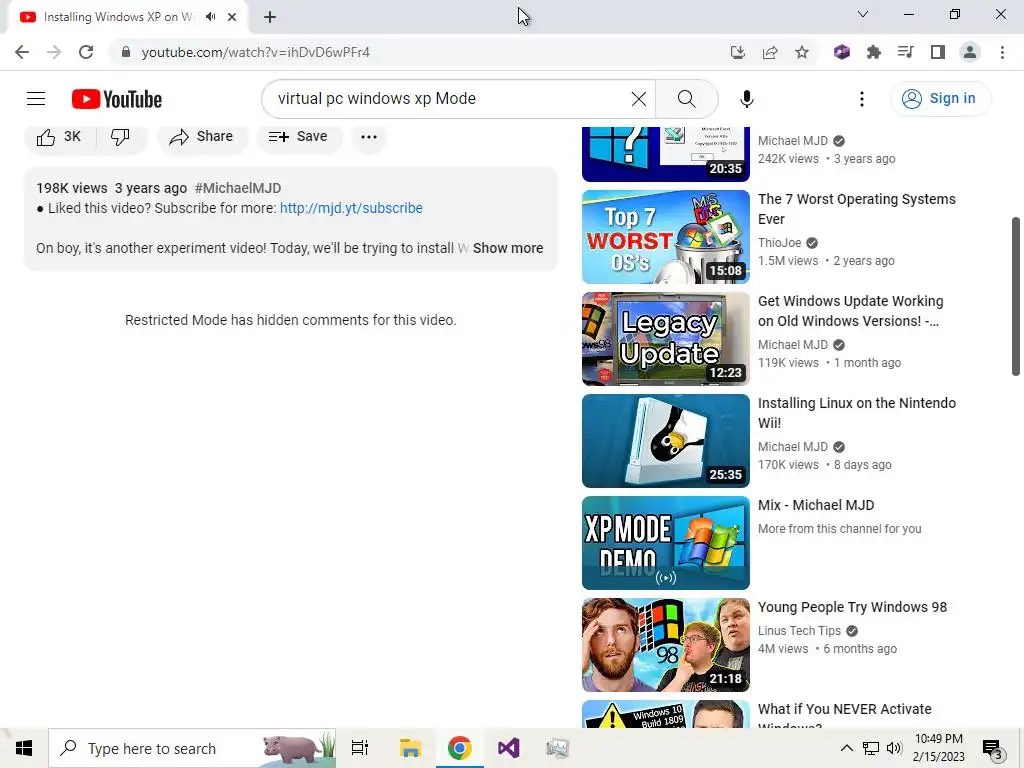1024x768 pixels.
Task: Open a new tab with plus
Action: [x=270, y=17]
